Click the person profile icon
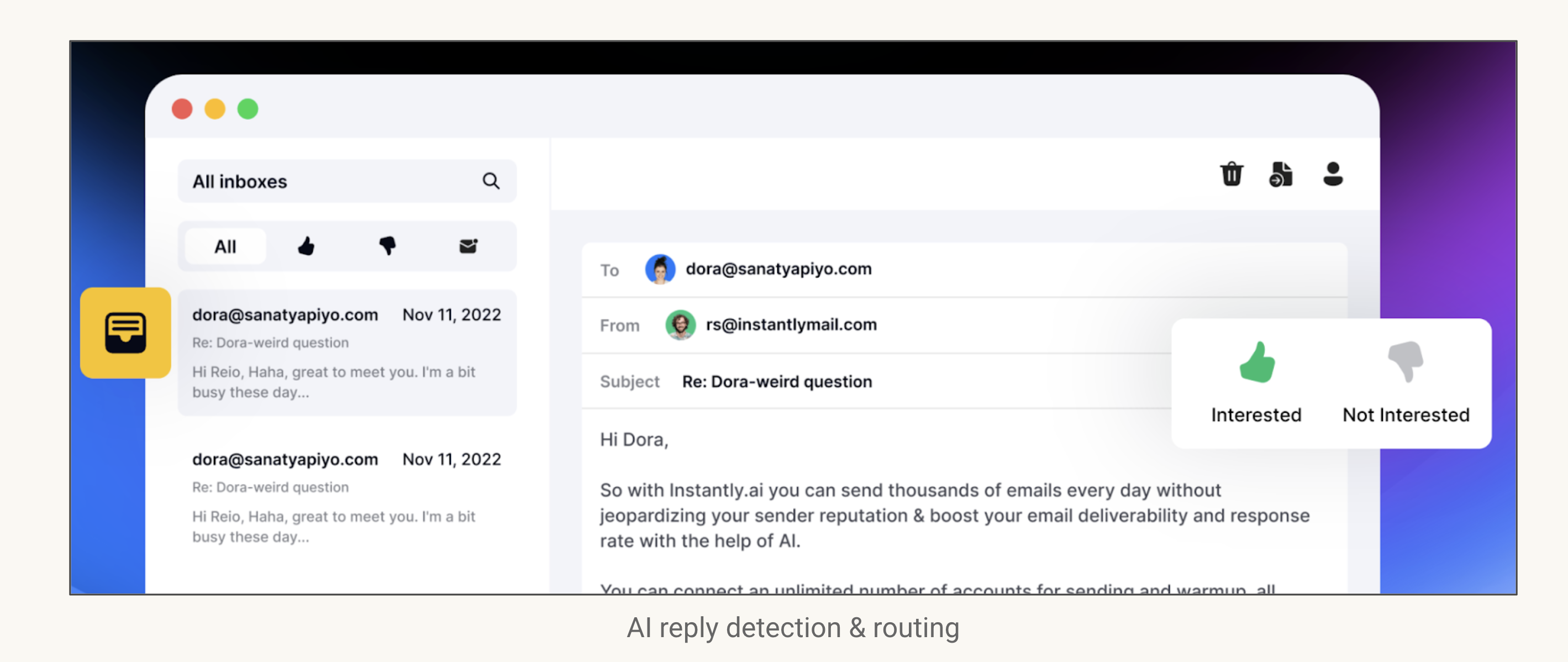The width and height of the screenshot is (1568, 662). [1333, 174]
